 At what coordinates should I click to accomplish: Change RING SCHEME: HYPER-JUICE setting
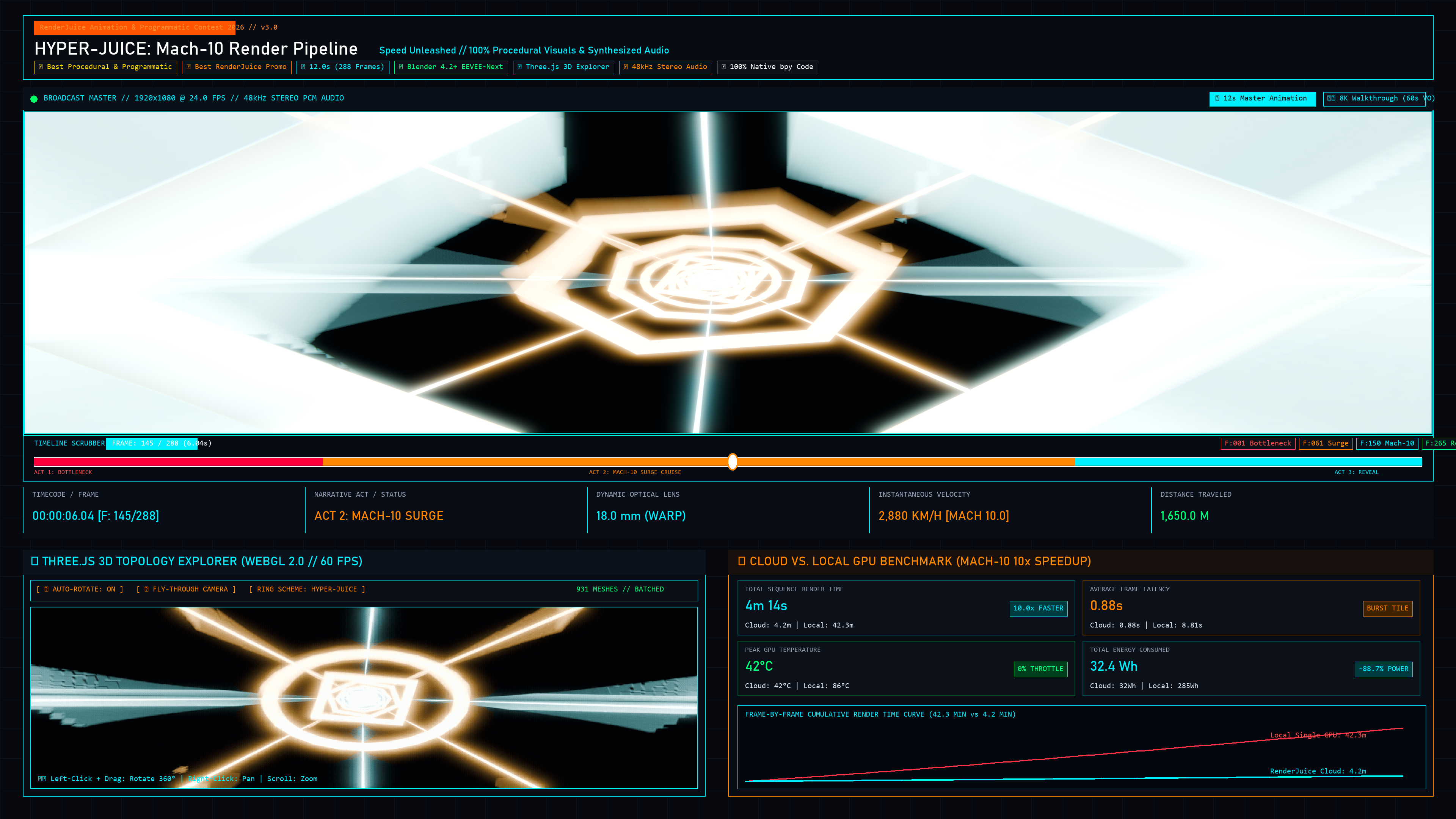(307, 589)
